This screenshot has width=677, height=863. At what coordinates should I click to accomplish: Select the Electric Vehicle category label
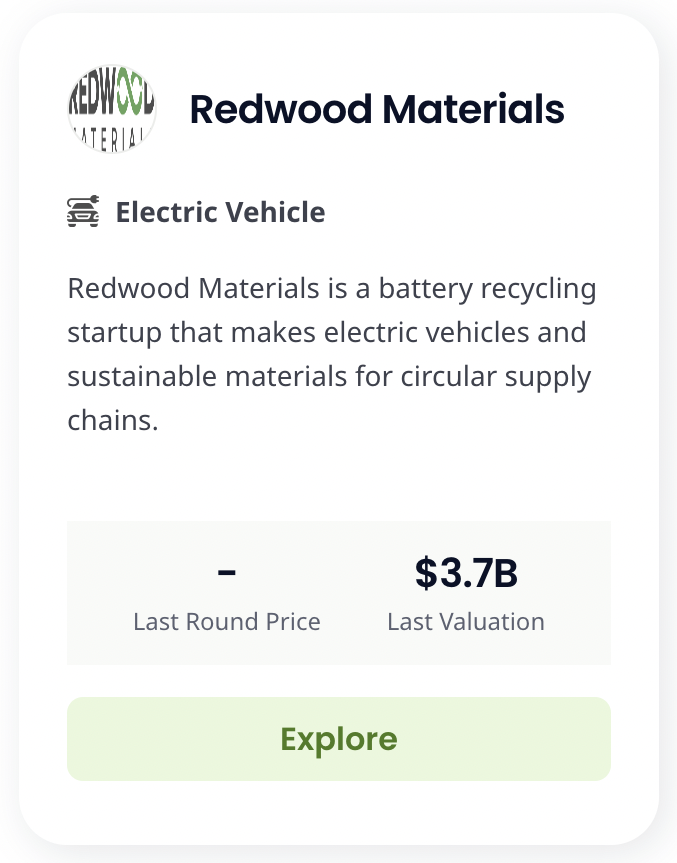220,212
